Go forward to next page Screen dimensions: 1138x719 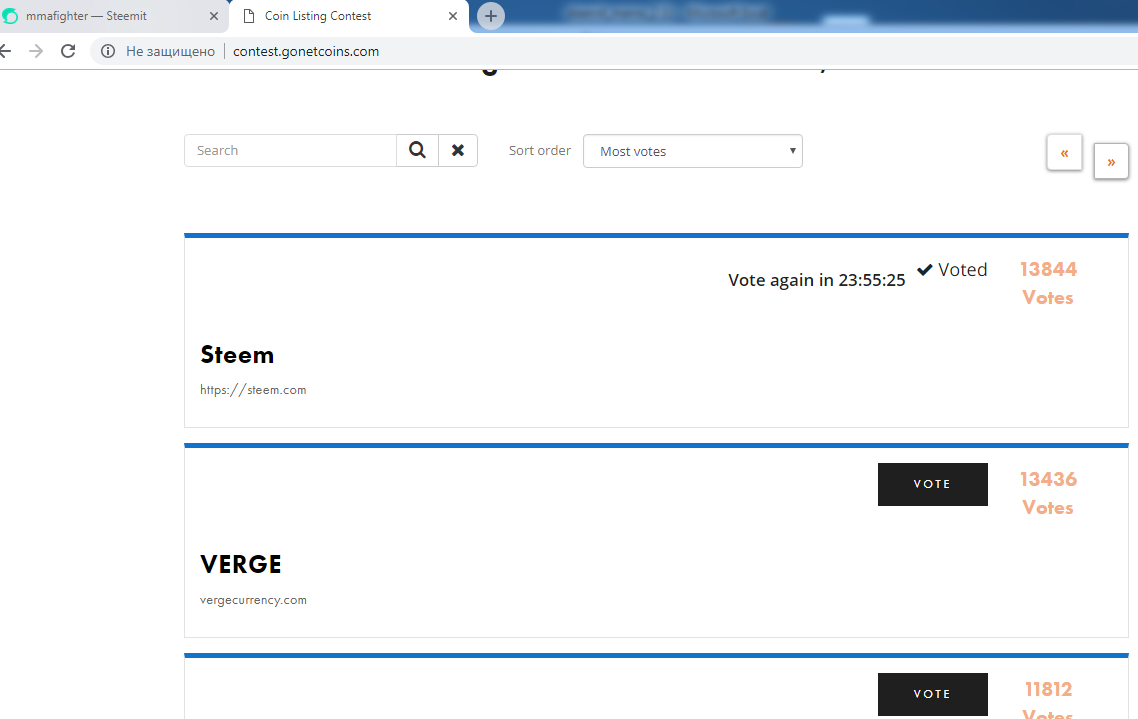36,52
